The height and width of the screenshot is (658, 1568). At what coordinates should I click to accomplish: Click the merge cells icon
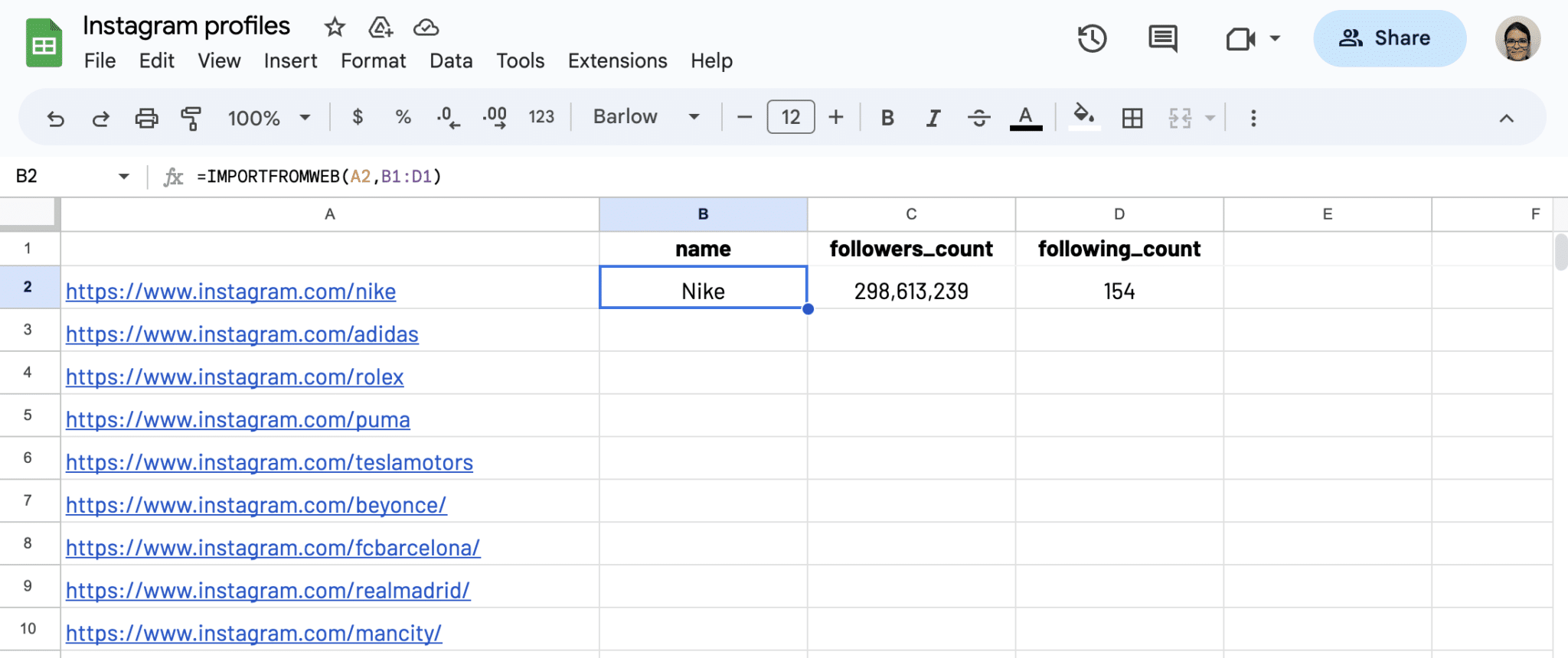[1180, 118]
